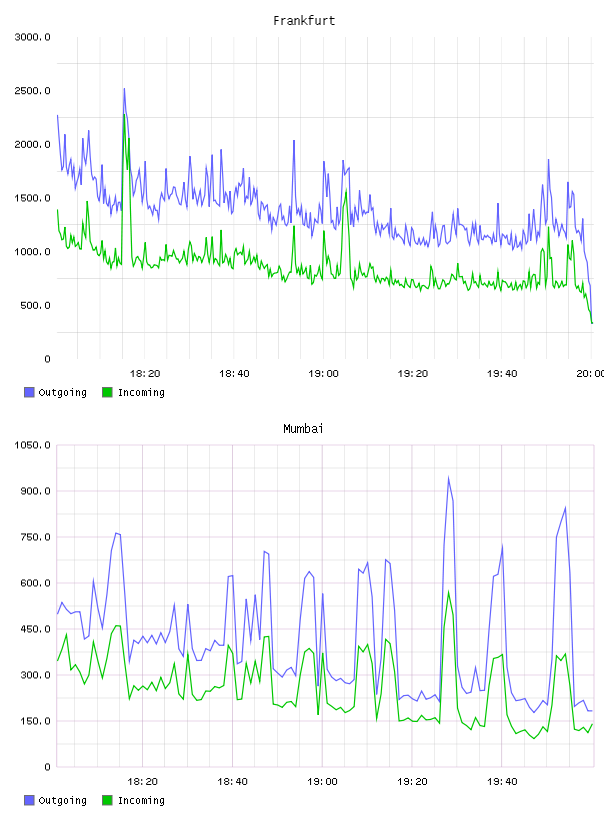Click the 1500.0 y-axis label on Frankfurt chart
608x816 pixels.
[x=32, y=198]
